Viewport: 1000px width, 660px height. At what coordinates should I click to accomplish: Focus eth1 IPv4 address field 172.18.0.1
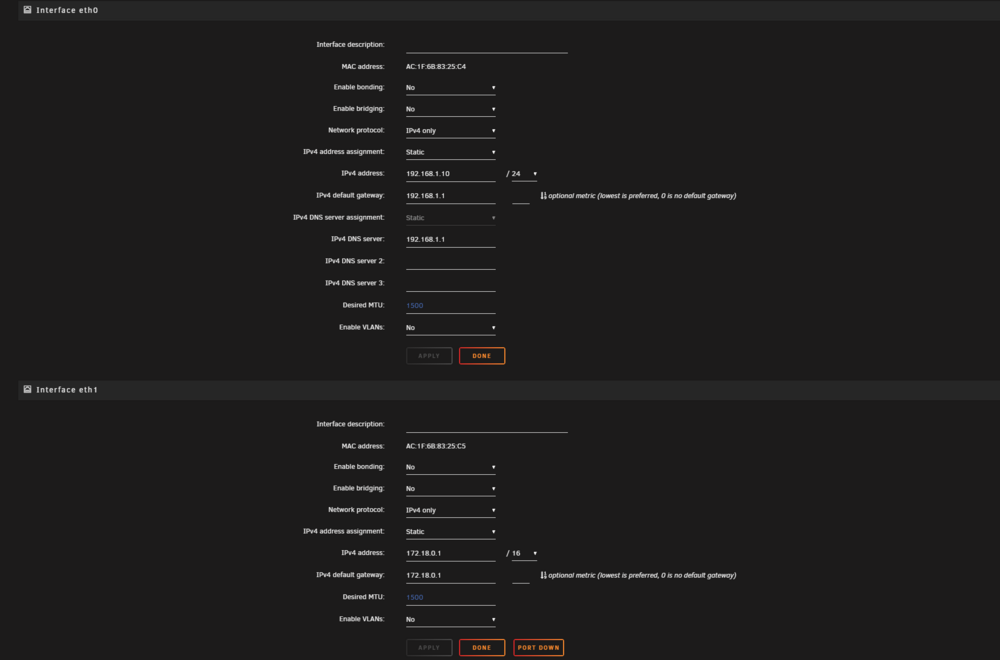pyautogui.click(x=450, y=554)
